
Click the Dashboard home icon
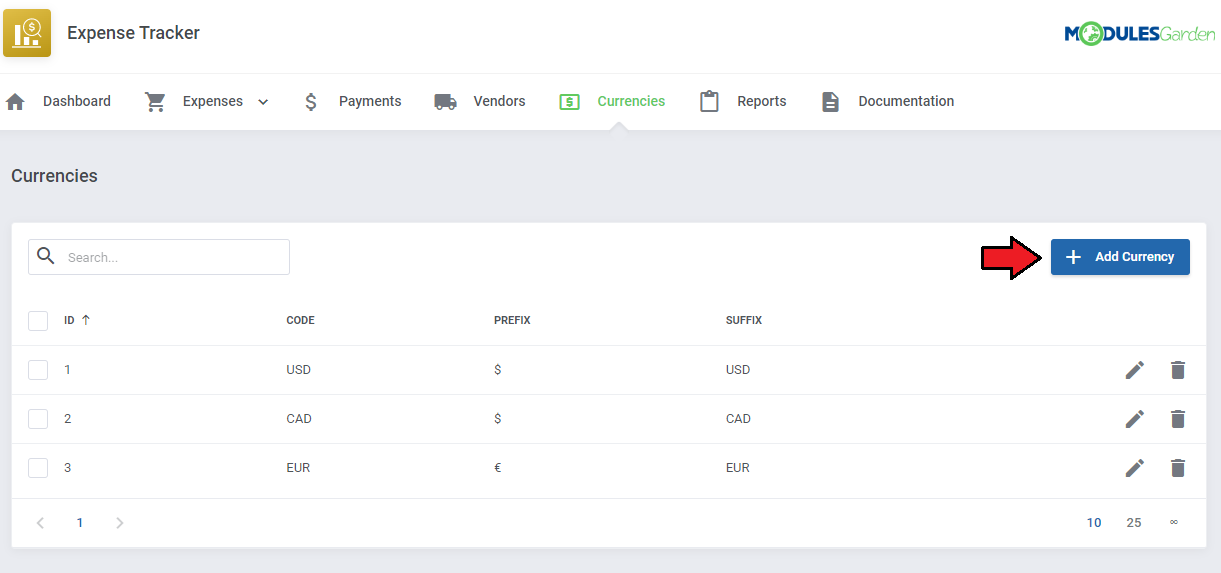coord(15,101)
